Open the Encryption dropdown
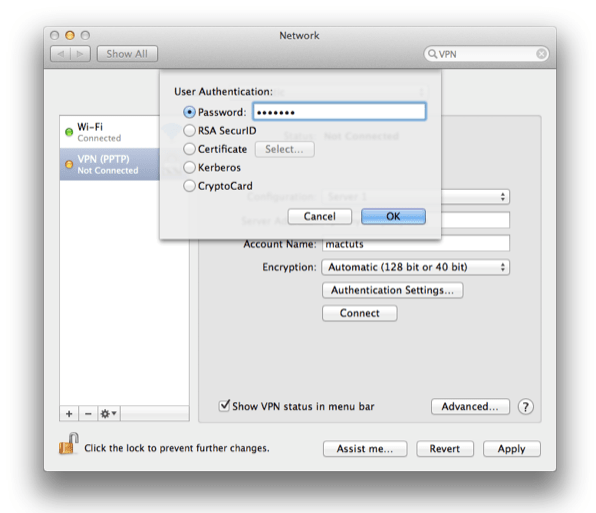 pyautogui.click(x=415, y=267)
